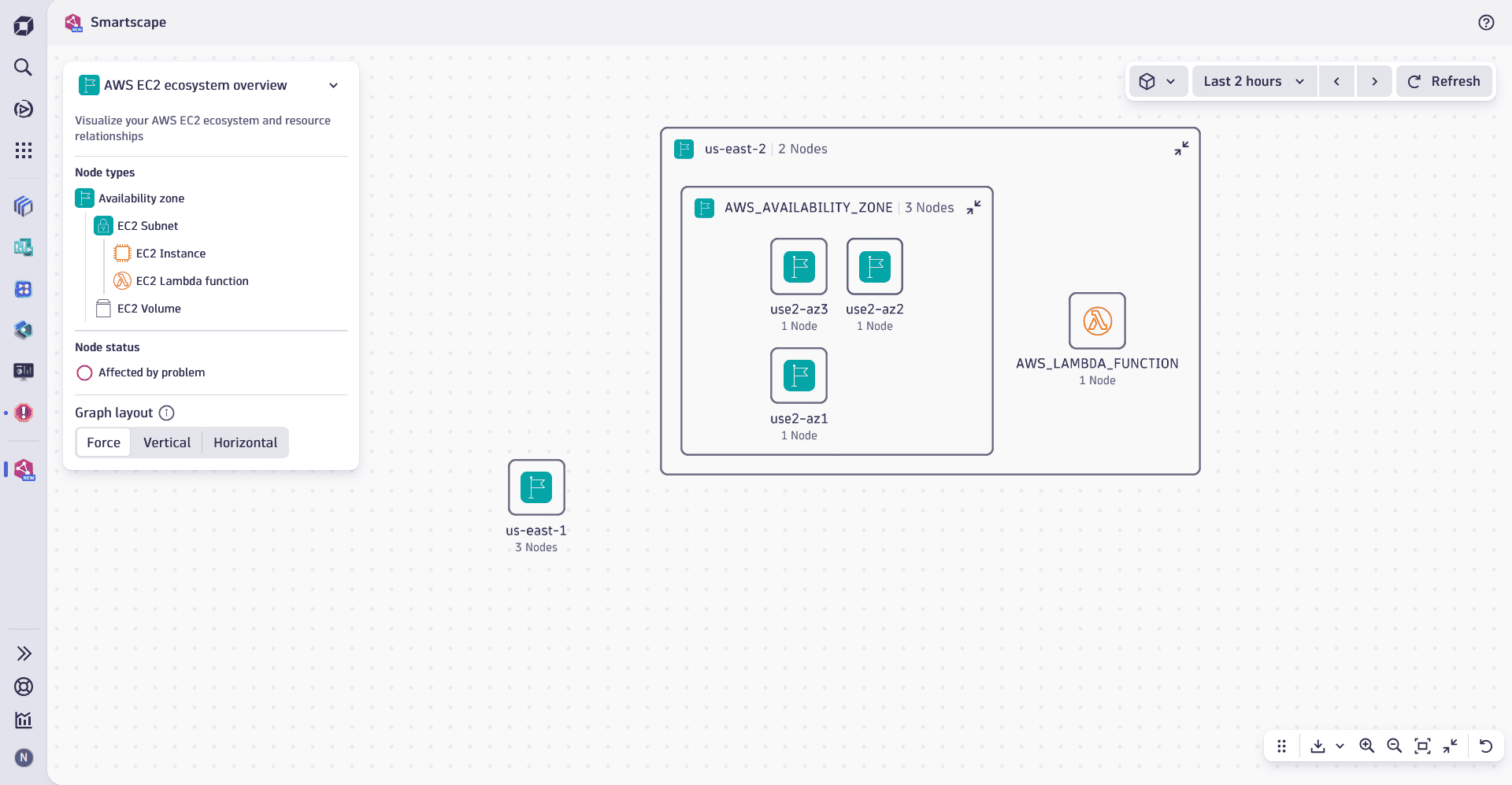
Task: Open the help question mark
Action: [1487, 22]
